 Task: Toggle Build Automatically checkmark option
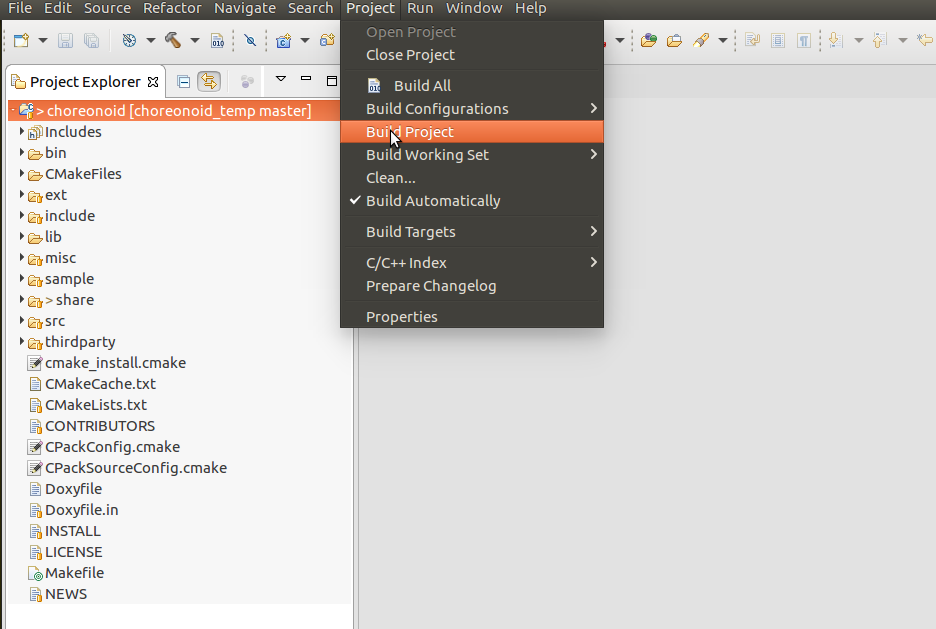point(432,201)
